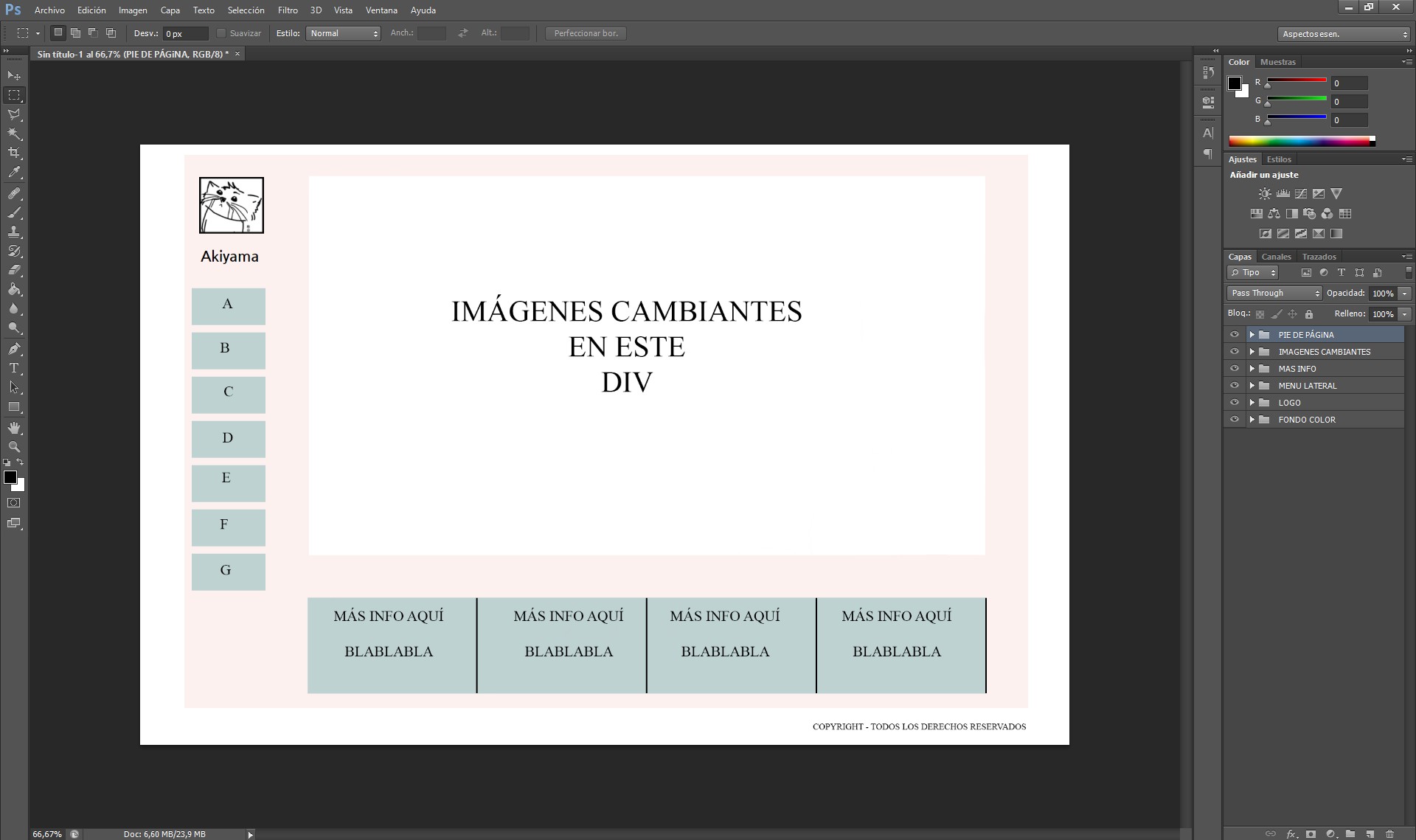Switch to the Canales tab
This screenshot has height=840, width=1416.
pos(1276,257)
